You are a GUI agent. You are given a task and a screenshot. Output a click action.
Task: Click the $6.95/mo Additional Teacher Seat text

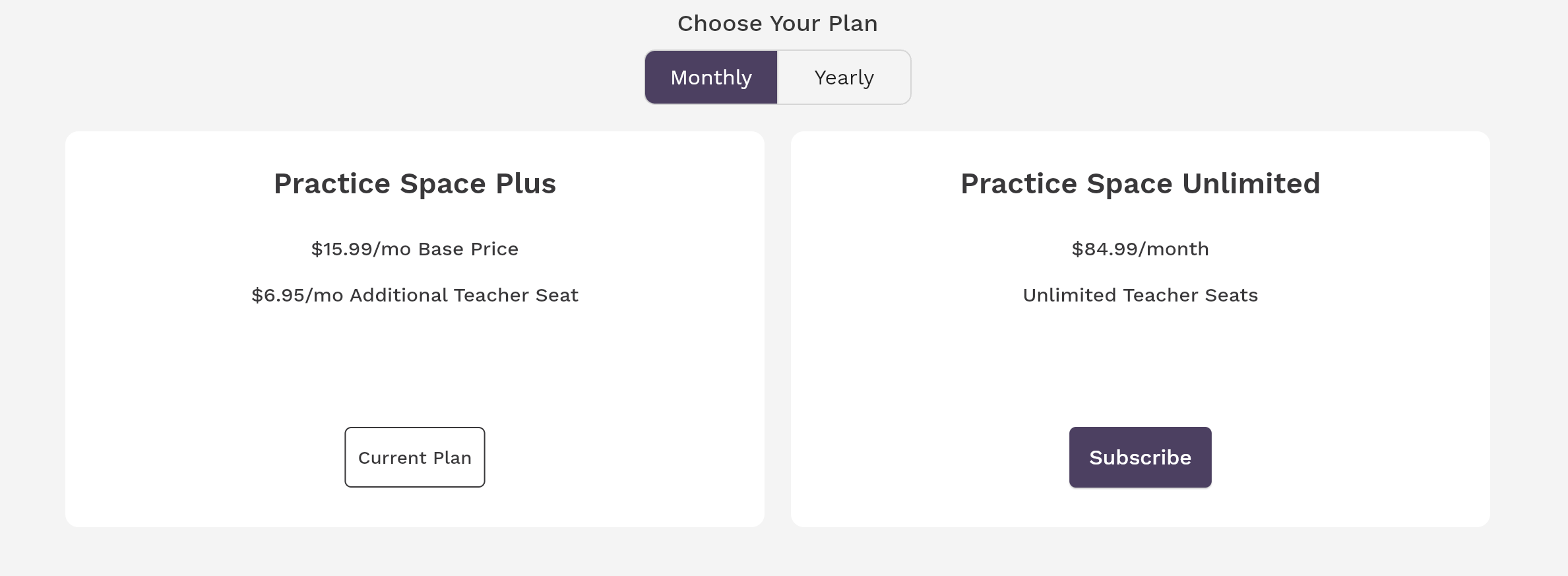point(414,295)
